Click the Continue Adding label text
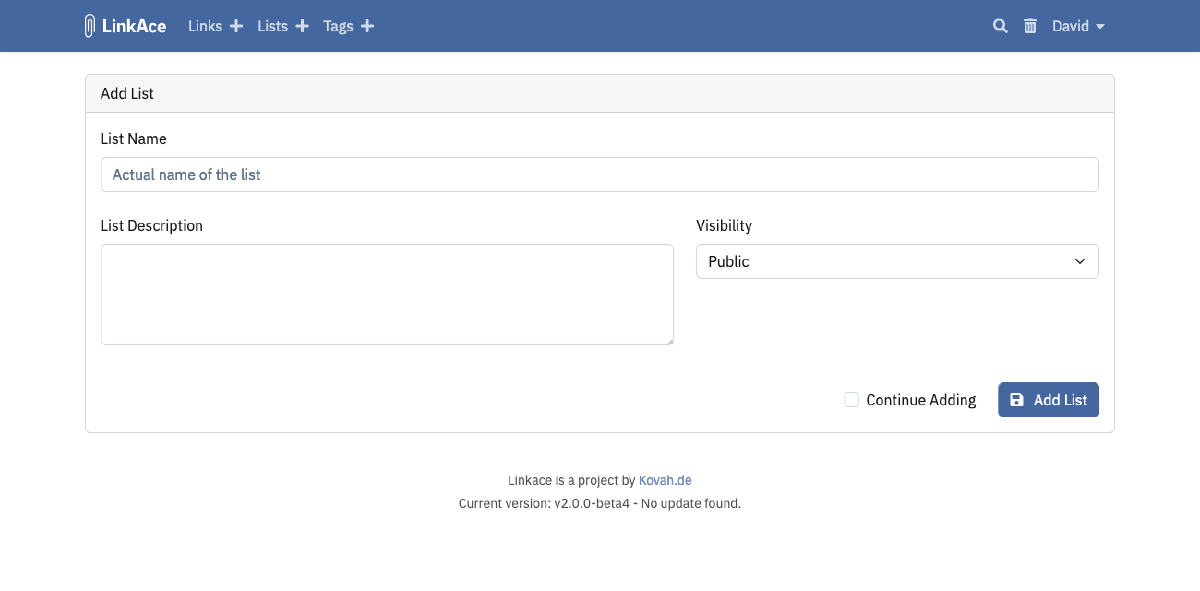This screenshot has width=1200, height=591. (921, 399)
